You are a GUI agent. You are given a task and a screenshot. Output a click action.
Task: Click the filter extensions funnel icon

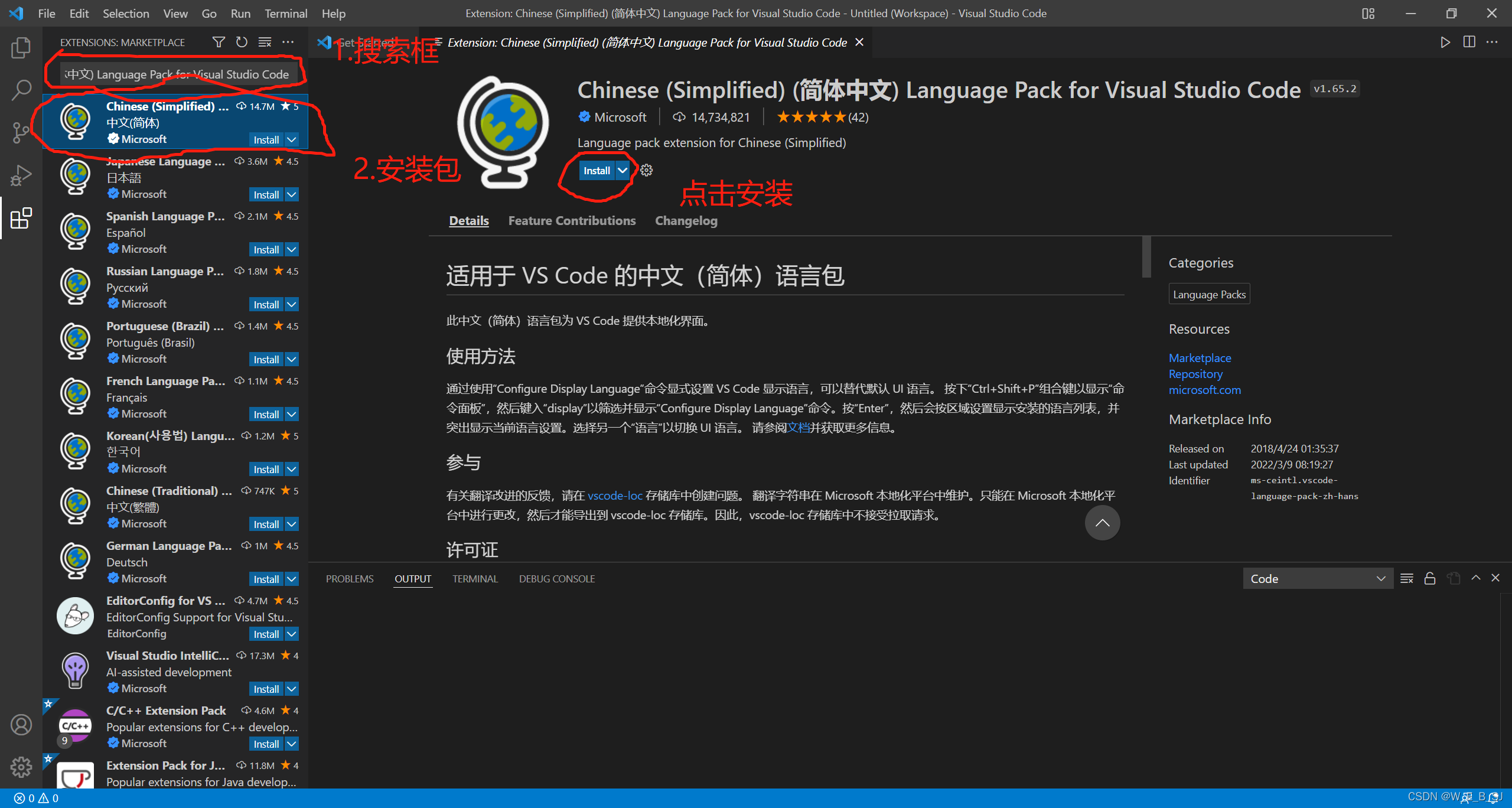219,42
